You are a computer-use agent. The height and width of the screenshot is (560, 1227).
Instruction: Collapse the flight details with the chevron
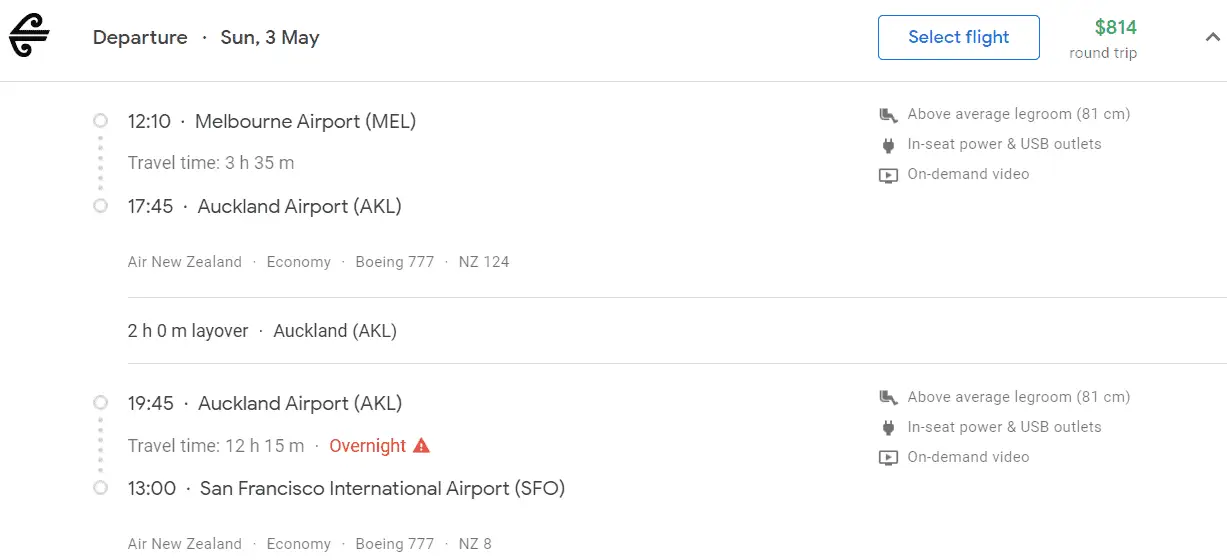tap(1212, 38)
